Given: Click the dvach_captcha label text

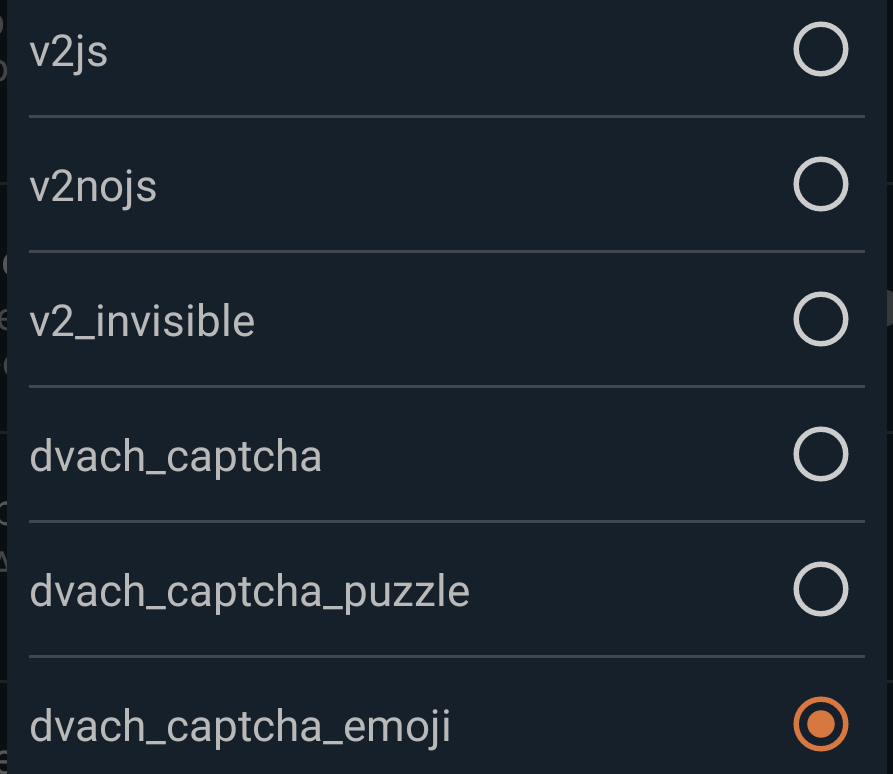Looking at the screenshot, I should pyautogui.click(x=176, y=457).
